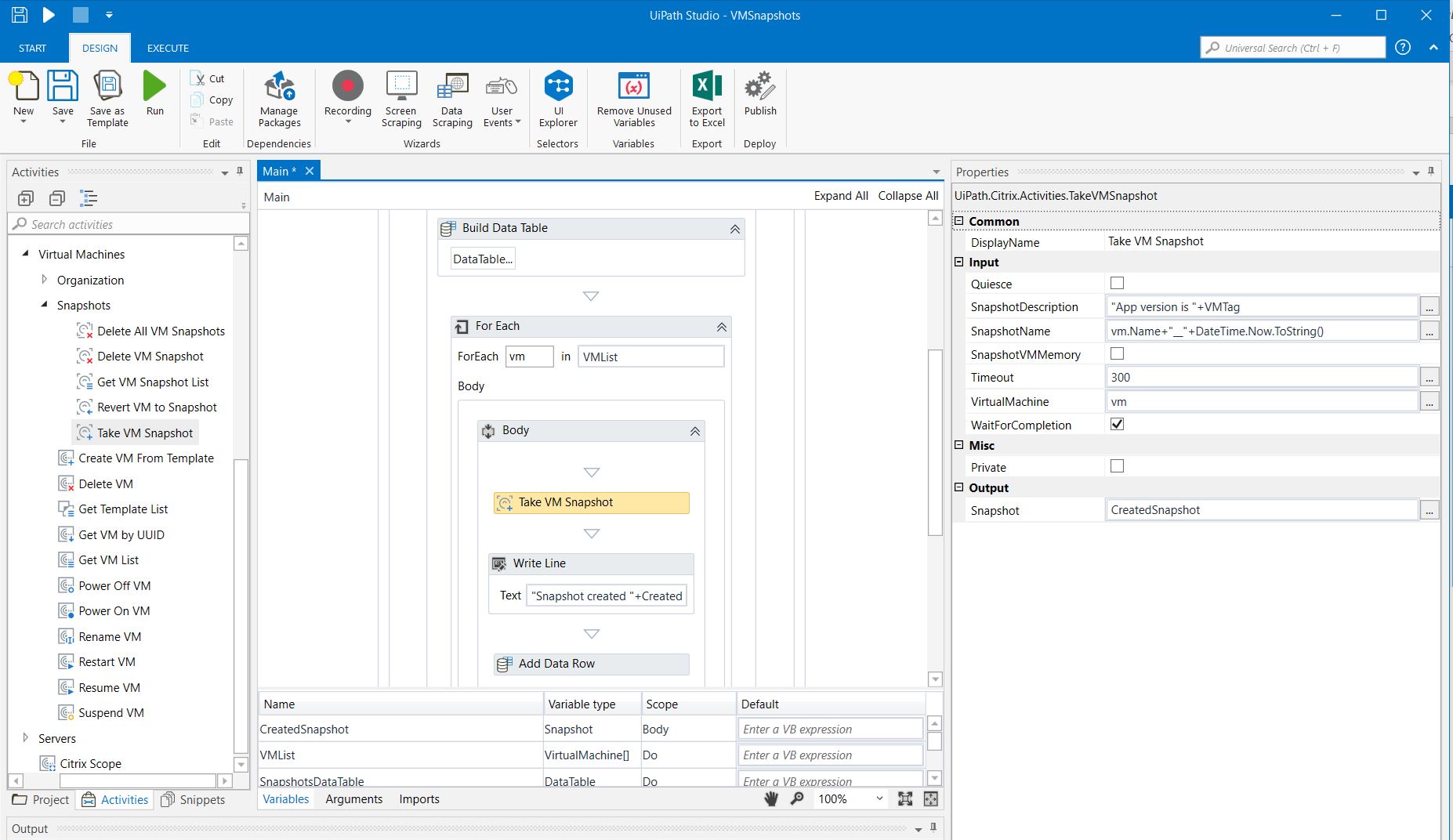
Task: Select Revert VM to Snapshot activity
Action: pos(147,407)
